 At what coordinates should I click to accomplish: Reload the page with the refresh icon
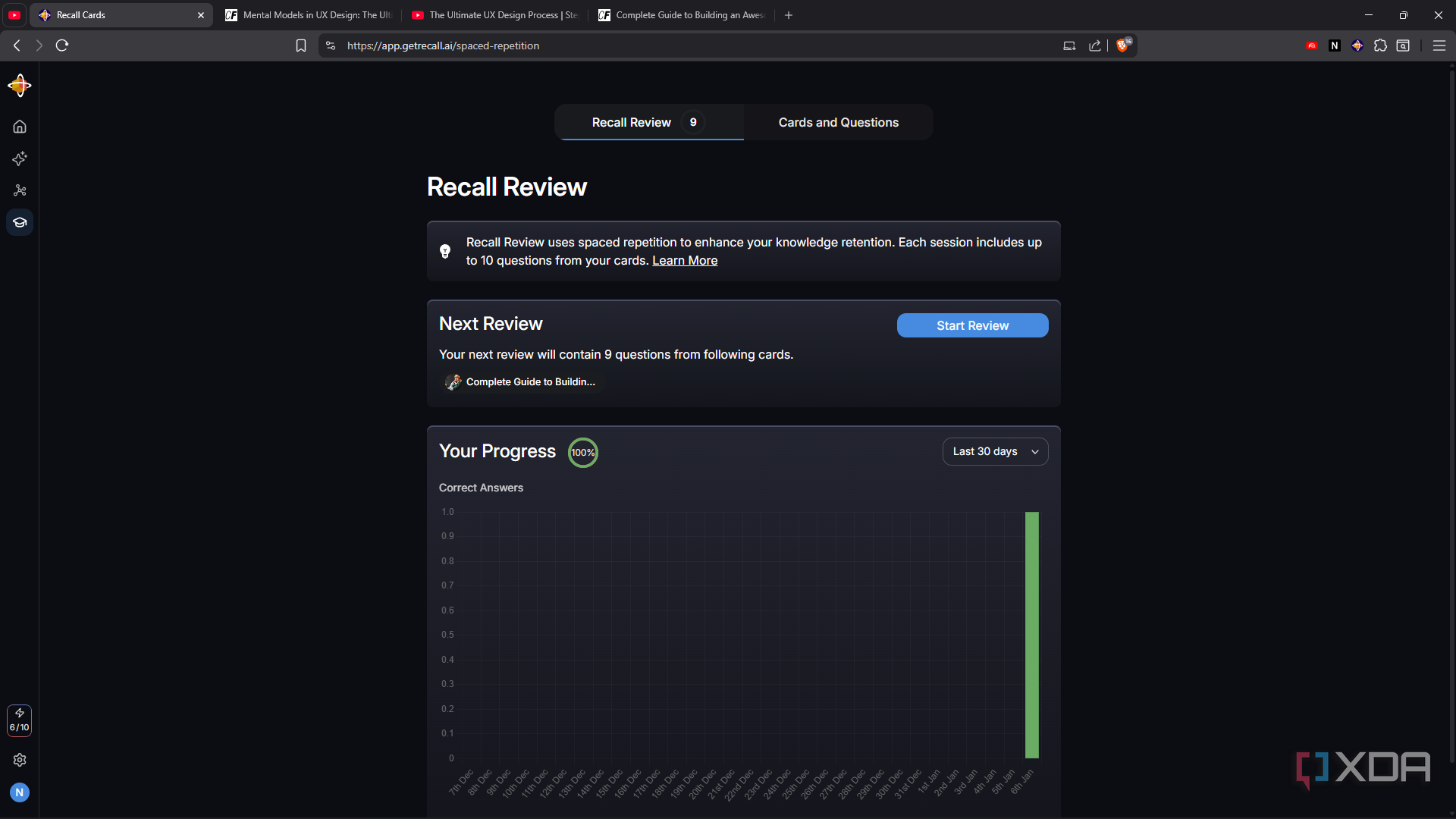(x=62, y=45)
